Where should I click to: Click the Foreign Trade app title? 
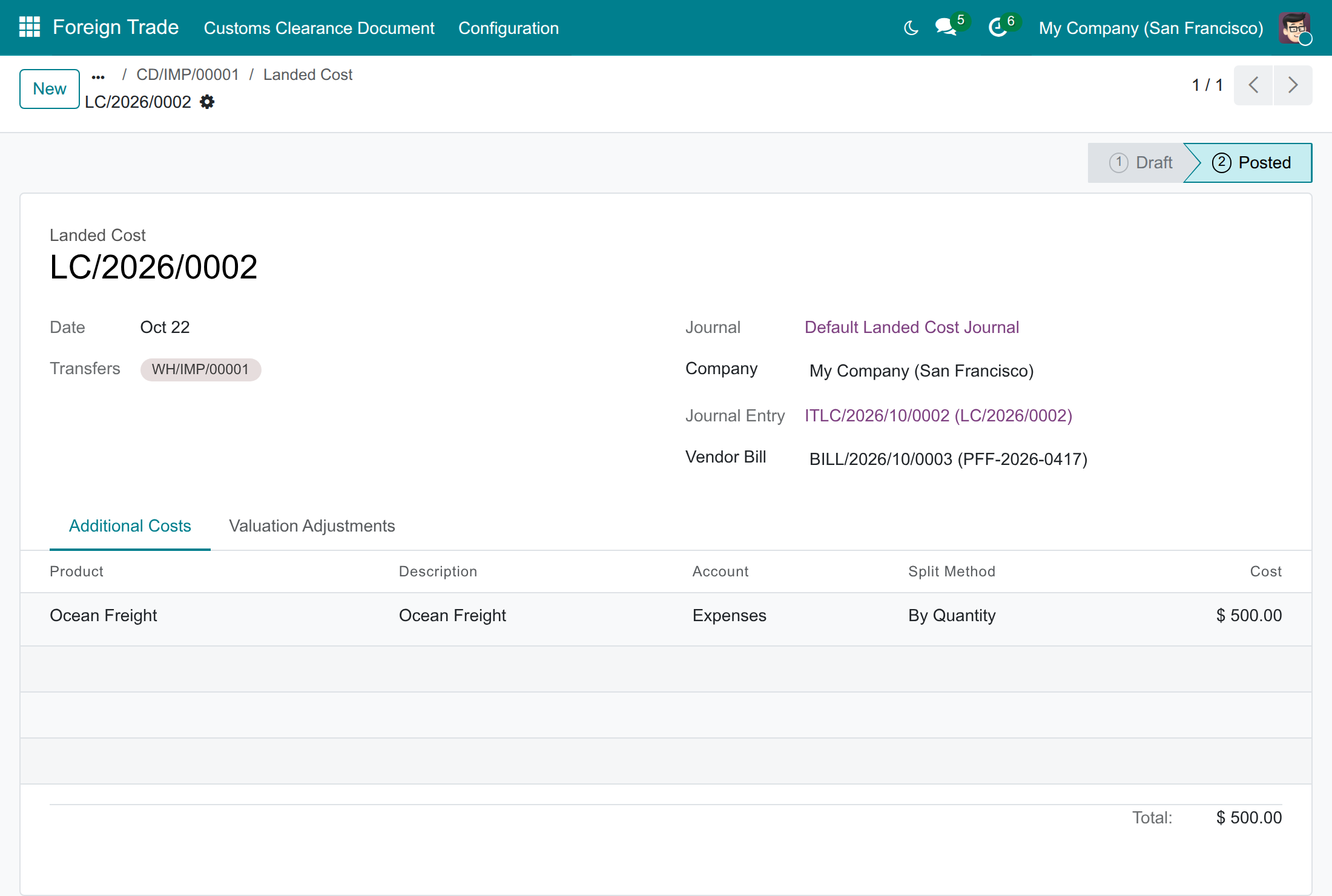pyautogui.click(x=116, y=27)
